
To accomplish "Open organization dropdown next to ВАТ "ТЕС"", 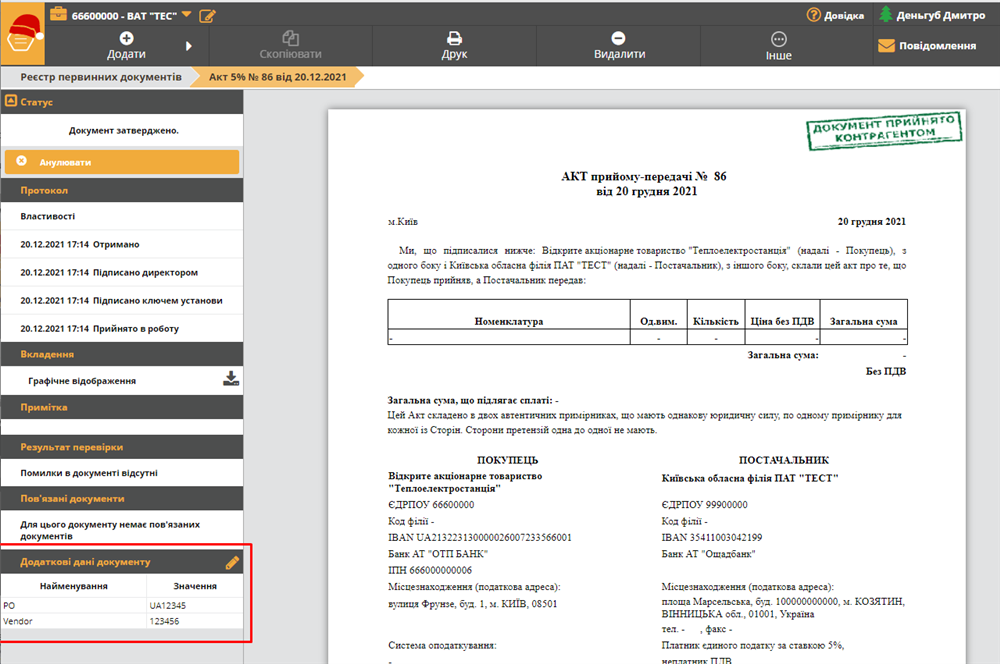I will point(186,14).
